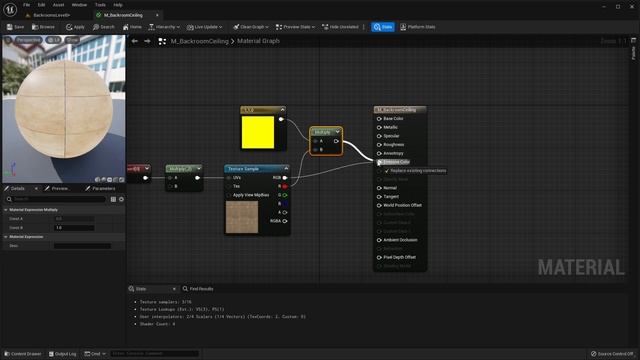This screenshot has height=360, width=640.
Task: Click the green G output pin
Action: pos(284,195)
